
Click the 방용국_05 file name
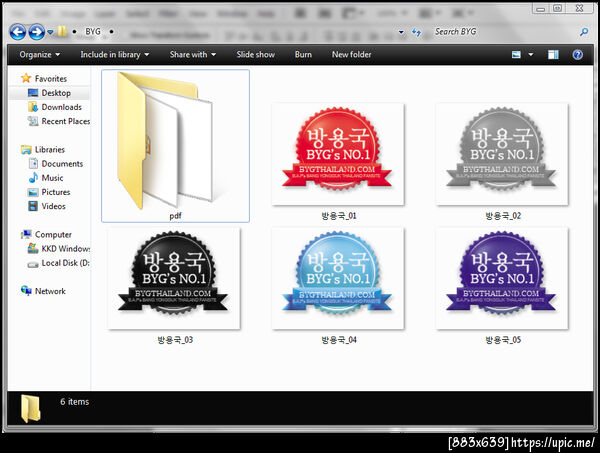tap(503, 340)
